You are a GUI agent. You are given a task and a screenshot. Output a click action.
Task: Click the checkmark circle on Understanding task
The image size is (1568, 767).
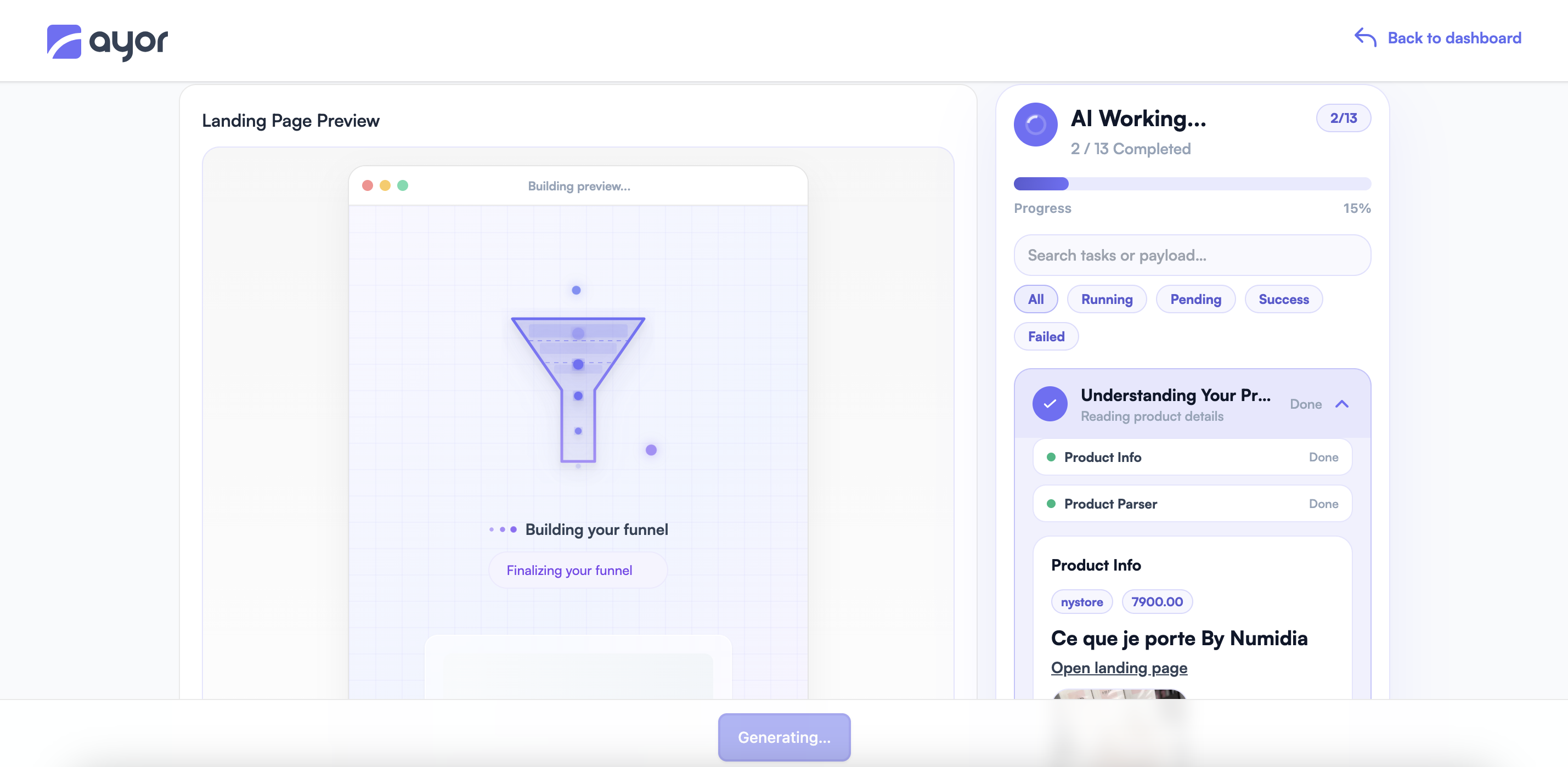point(1050,404)
